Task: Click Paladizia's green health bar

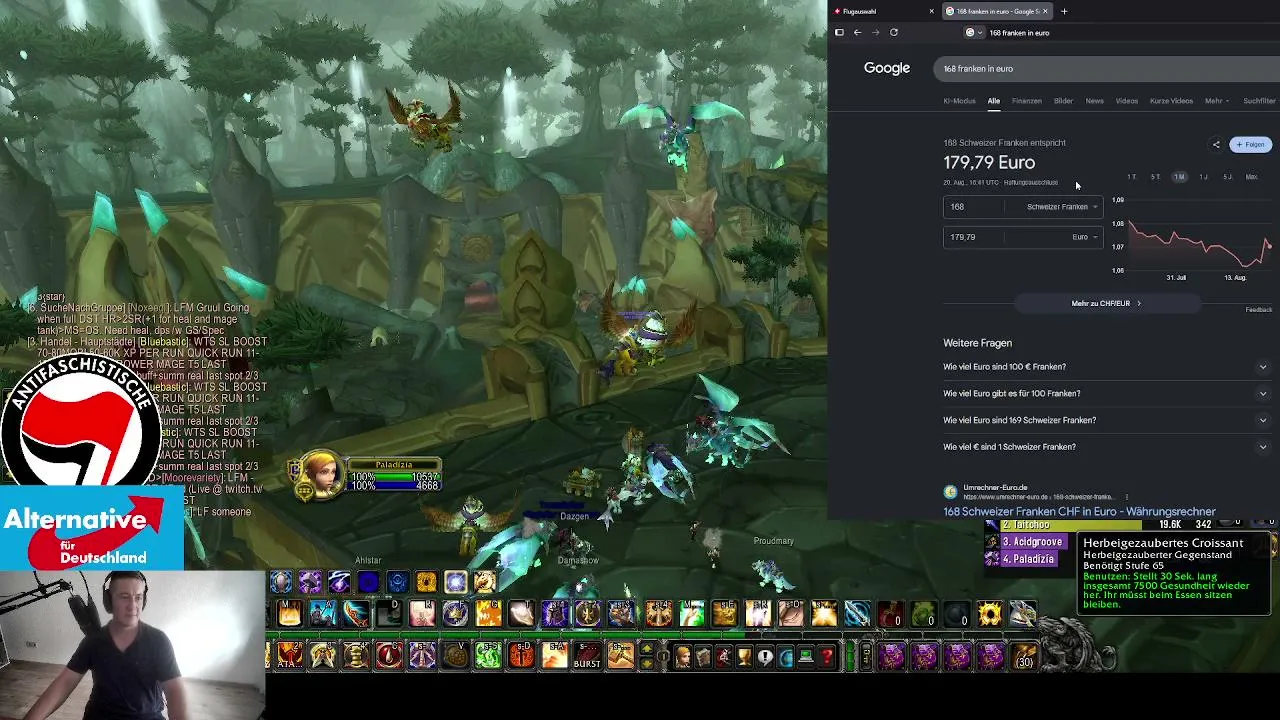Action: pos(394,476)
